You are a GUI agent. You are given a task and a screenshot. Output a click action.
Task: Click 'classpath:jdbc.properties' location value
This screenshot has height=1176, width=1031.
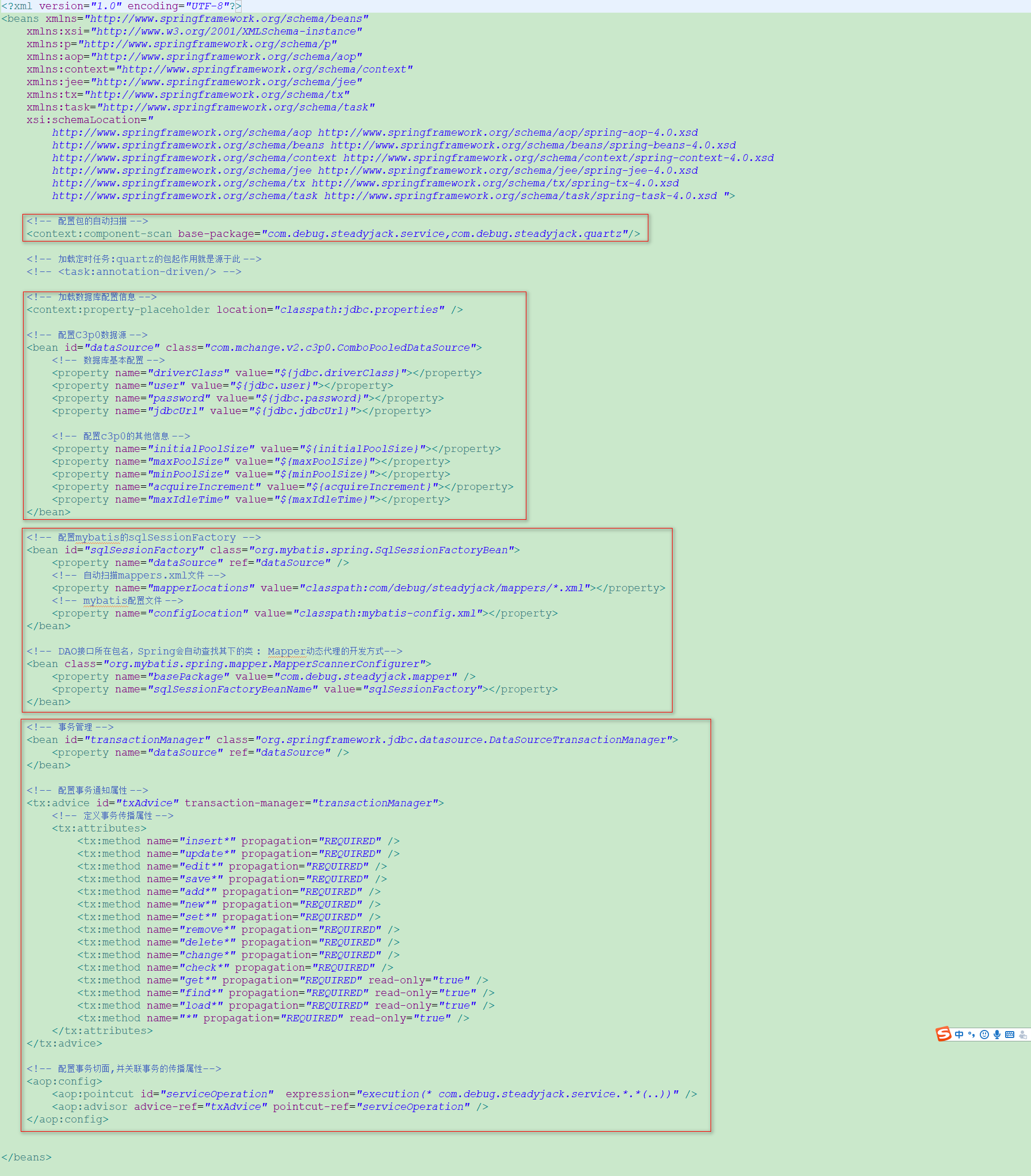click(x=360, y=310)
